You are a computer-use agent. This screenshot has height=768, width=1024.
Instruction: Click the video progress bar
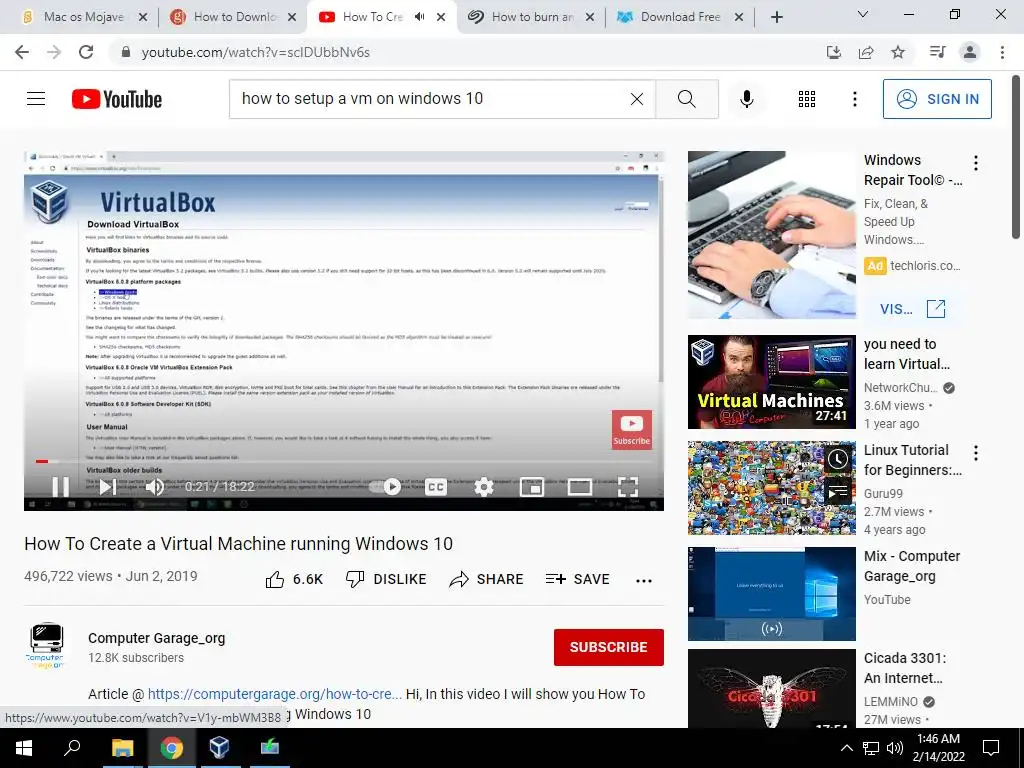(x=344, y=461)
